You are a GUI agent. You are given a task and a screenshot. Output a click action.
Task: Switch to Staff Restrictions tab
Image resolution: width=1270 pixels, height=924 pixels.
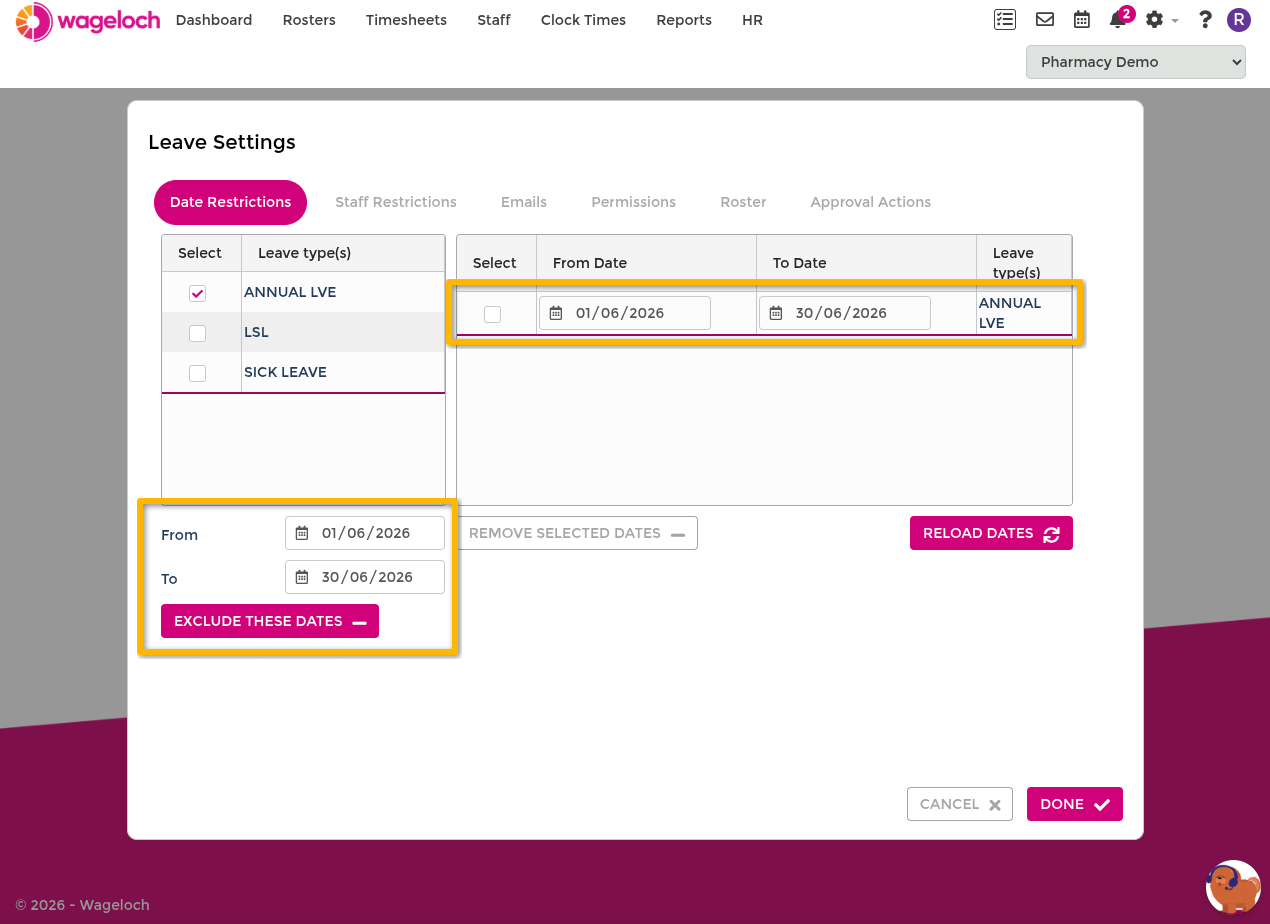click(396, 202)
